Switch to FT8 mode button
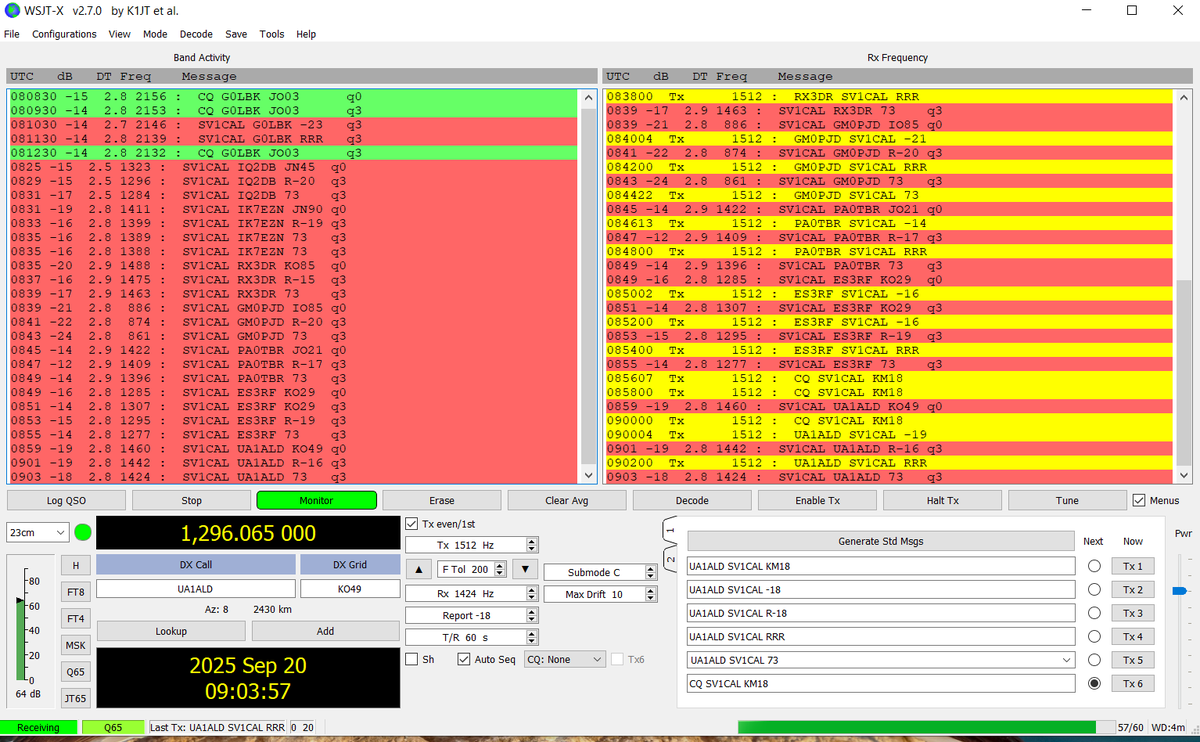Screen dimensions: 1200x742 tap(76, 592)
